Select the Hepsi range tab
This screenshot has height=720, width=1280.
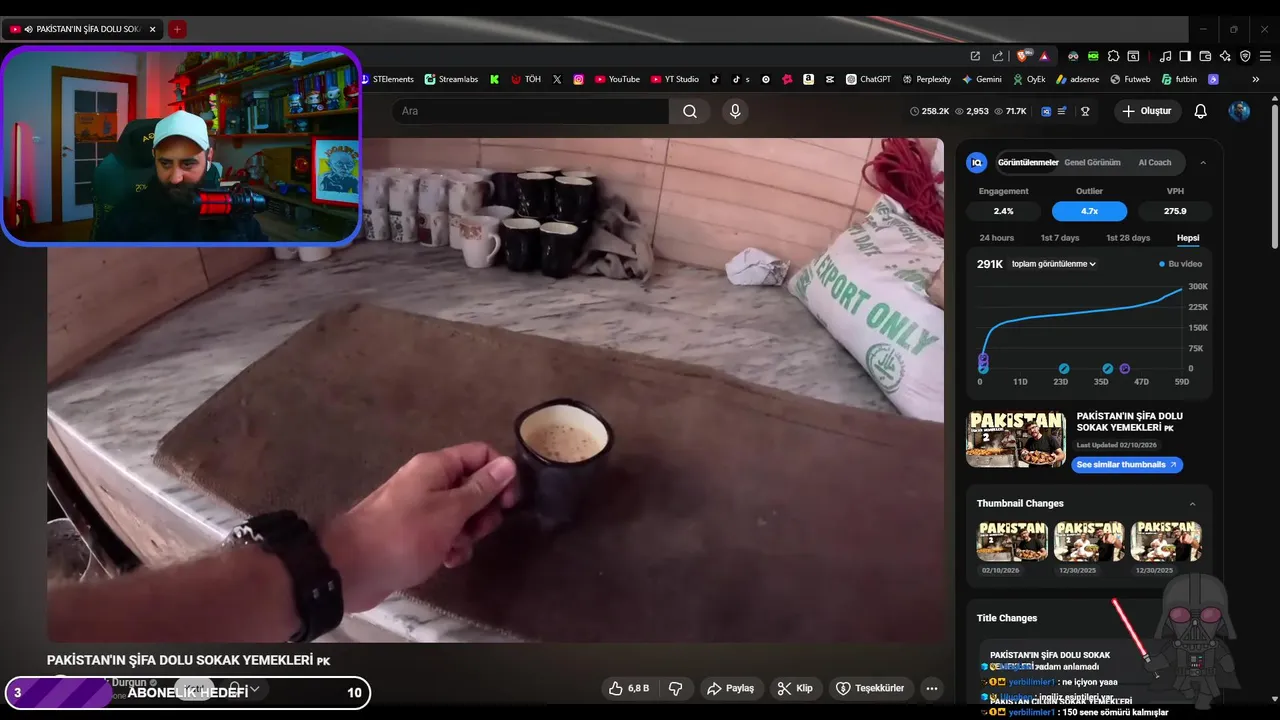pos(1188,238)
